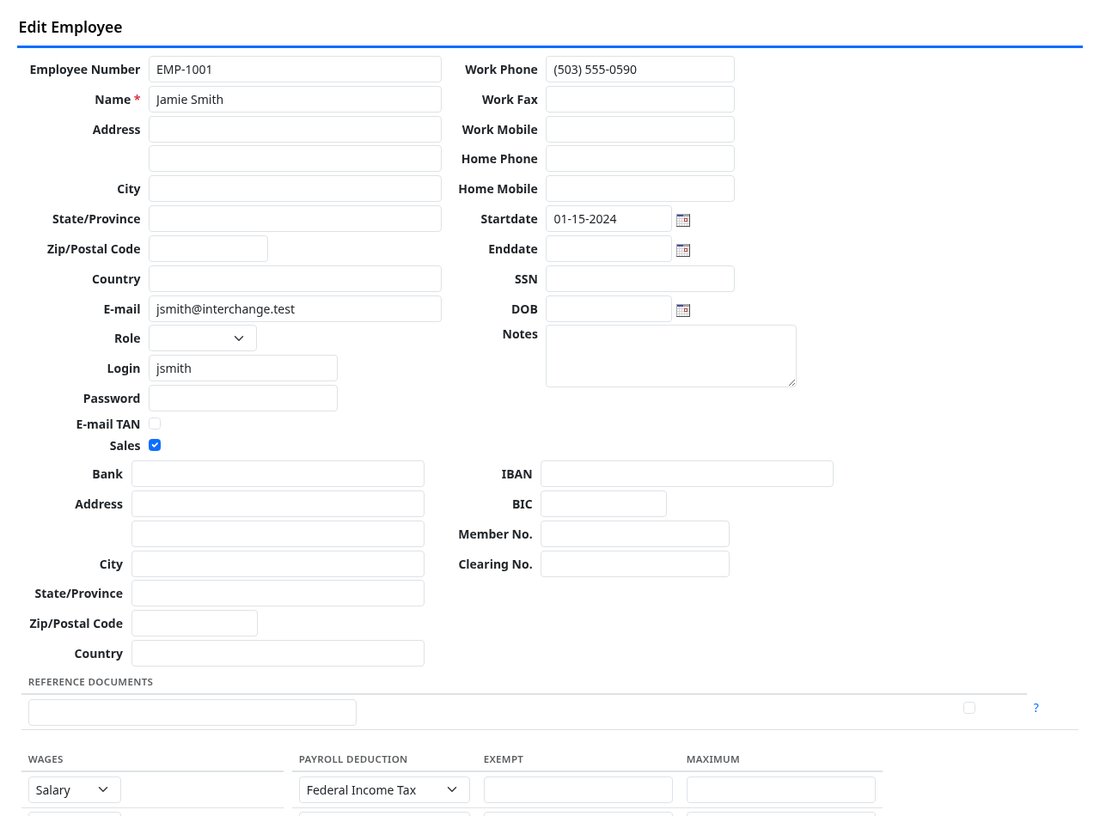Click the REFERENCE DOCUMENTS section label
The image size is (1100, 816).
pos(90,682)
